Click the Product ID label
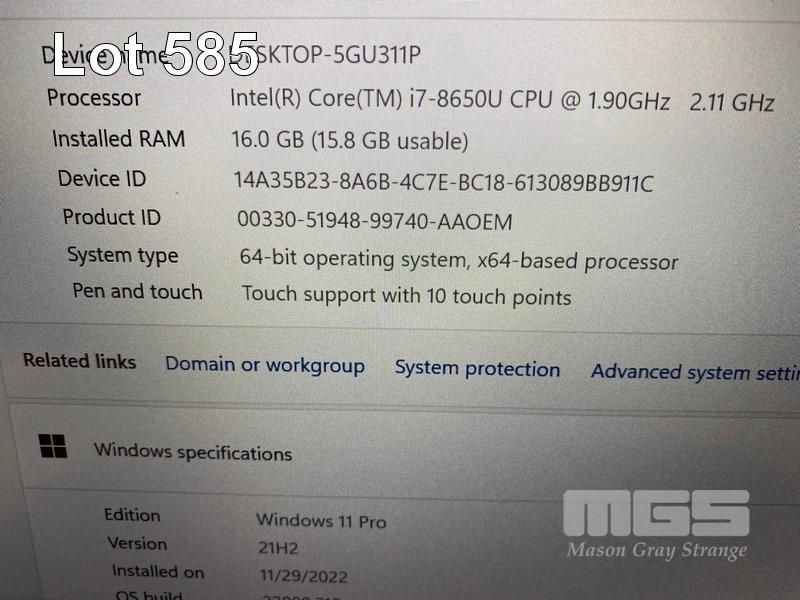 pyautogui.click(x=112, y=217)
